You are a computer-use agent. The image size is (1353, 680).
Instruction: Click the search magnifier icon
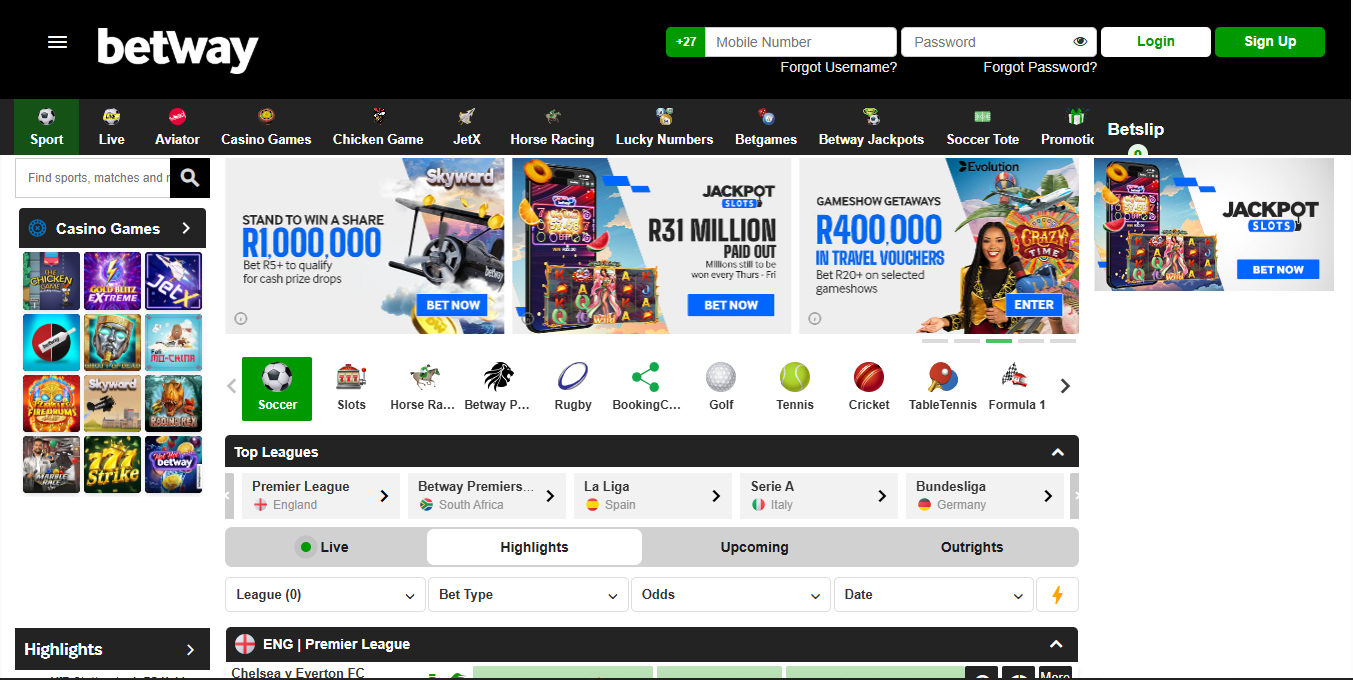[190, 178]
